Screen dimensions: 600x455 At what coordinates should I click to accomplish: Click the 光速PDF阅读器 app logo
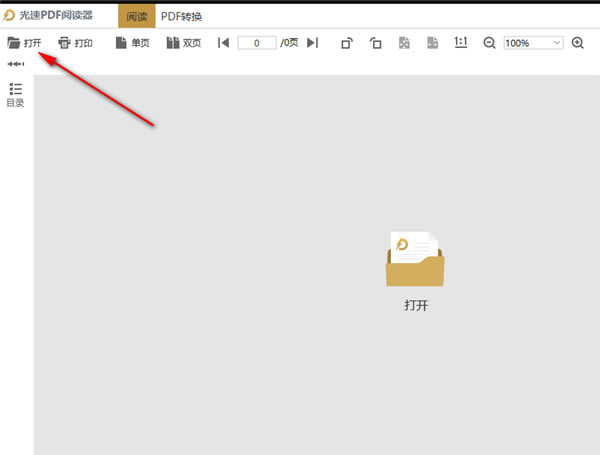point(9,15)
